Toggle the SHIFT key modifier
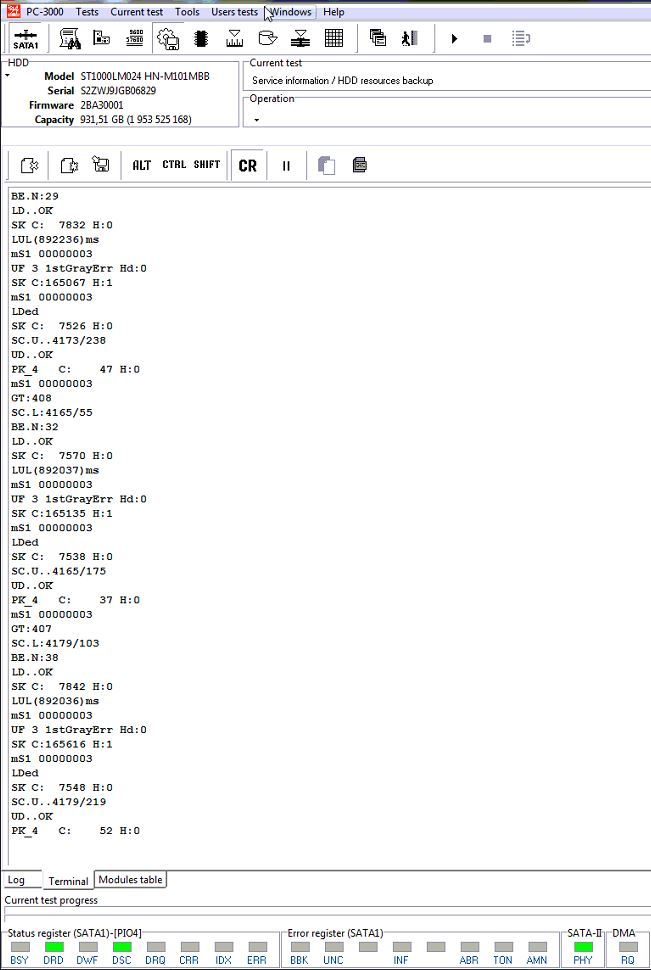The width and height of the screenshot is (651, 970). [207, 166]
